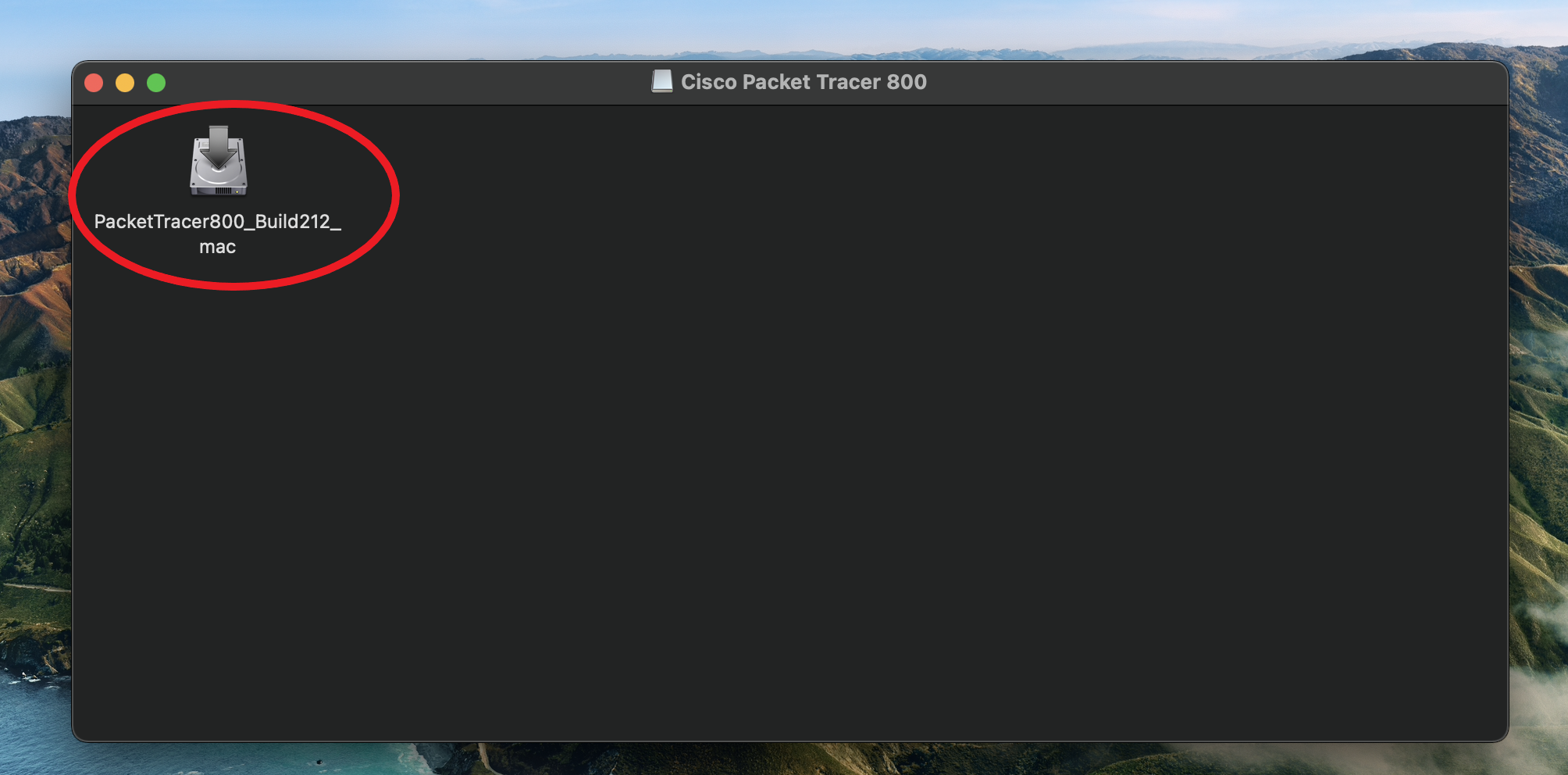Select the PacketTracer800_Build212_mac installer package icon
Screen dimensions: 1568x775
(x=219, y=161)
